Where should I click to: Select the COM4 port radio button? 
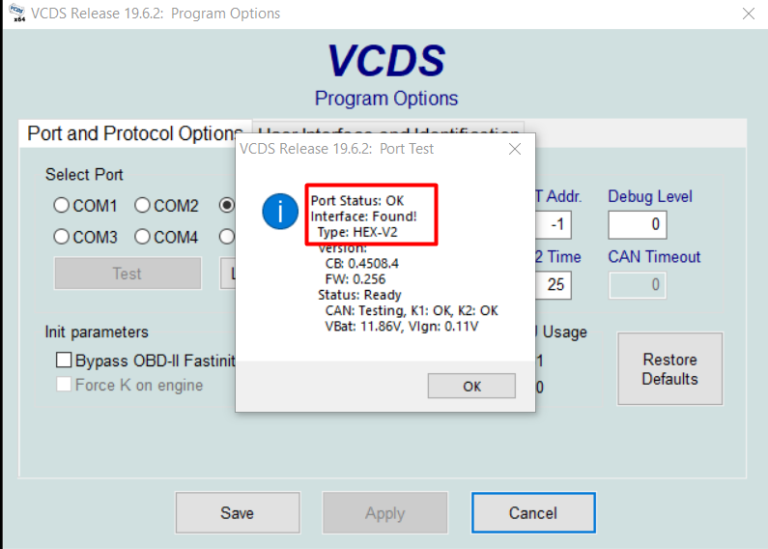(143, 237)
